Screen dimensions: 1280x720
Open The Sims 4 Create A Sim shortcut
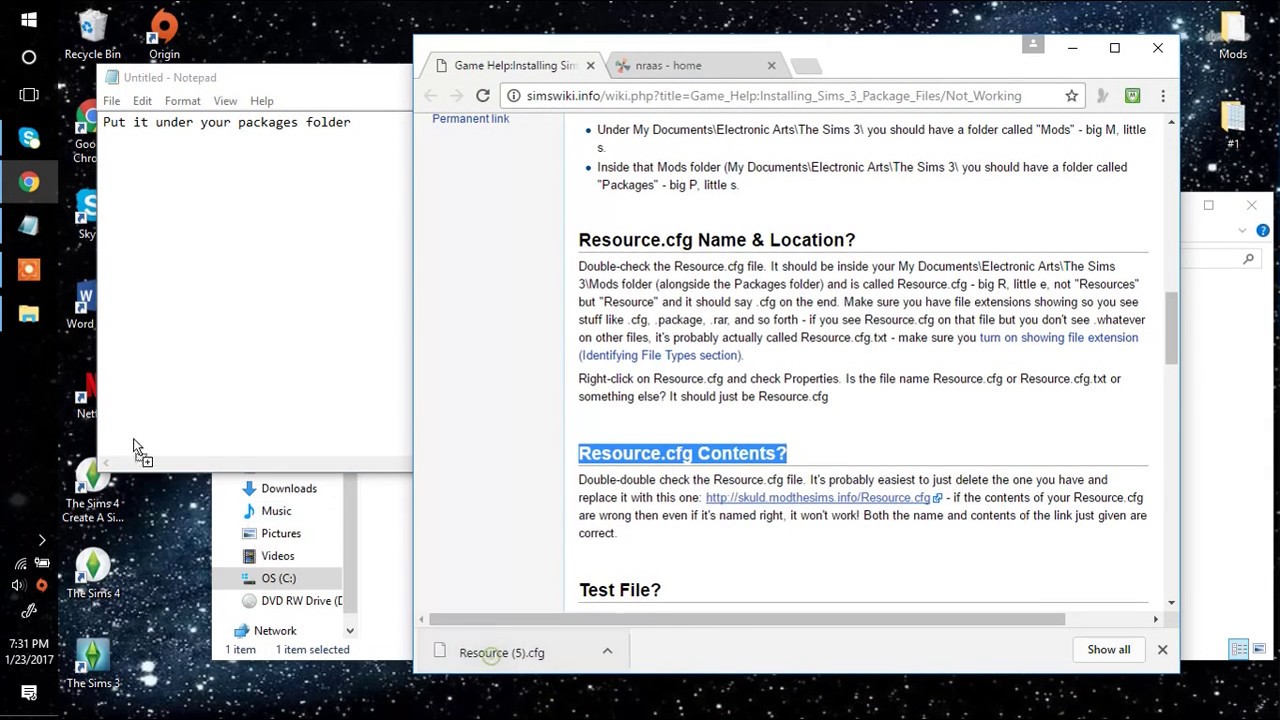pyautogui.click(x=93, y=491)
